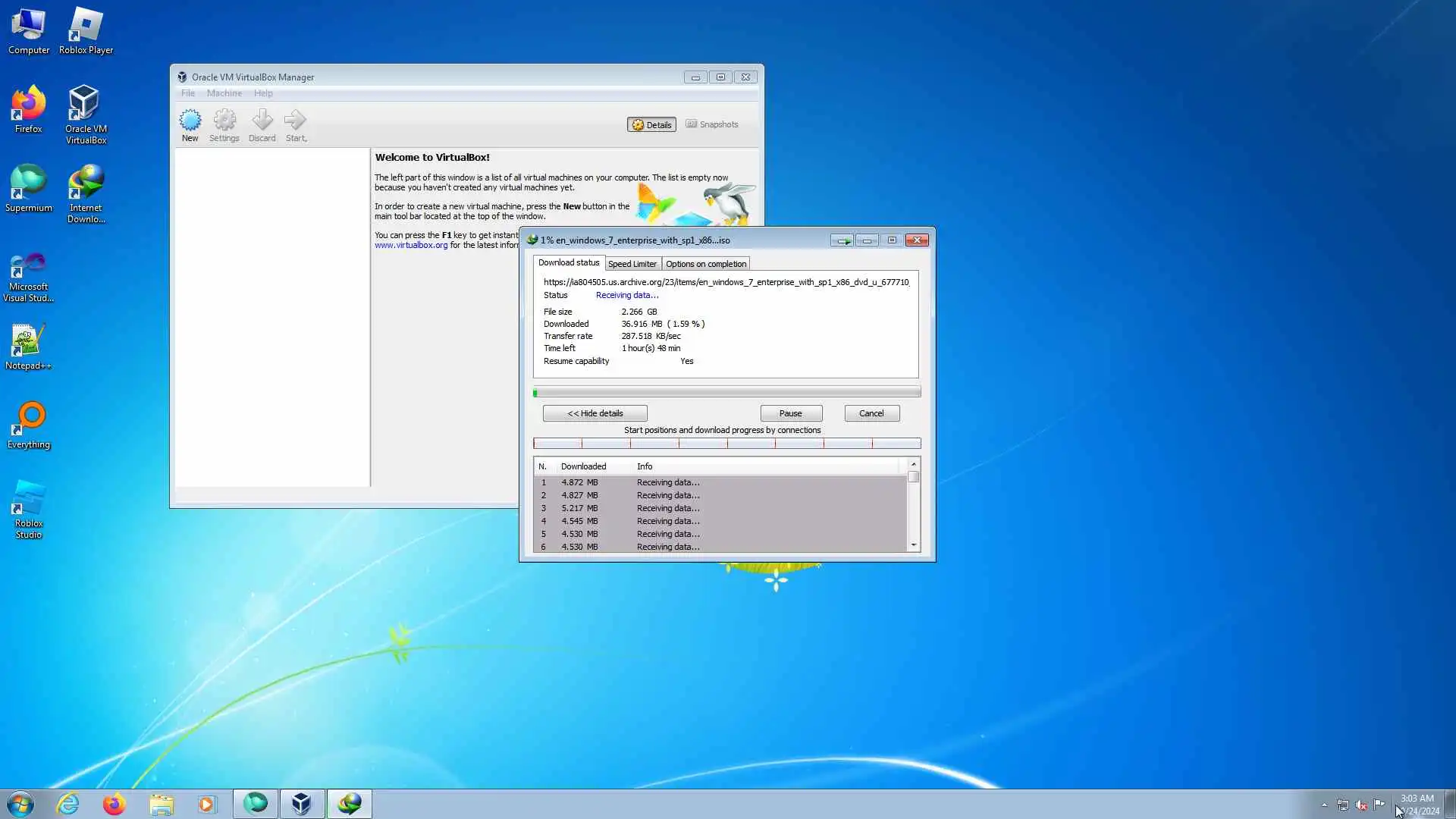
Task: Click the New virtual machine icon
Action: click(190, 121)
